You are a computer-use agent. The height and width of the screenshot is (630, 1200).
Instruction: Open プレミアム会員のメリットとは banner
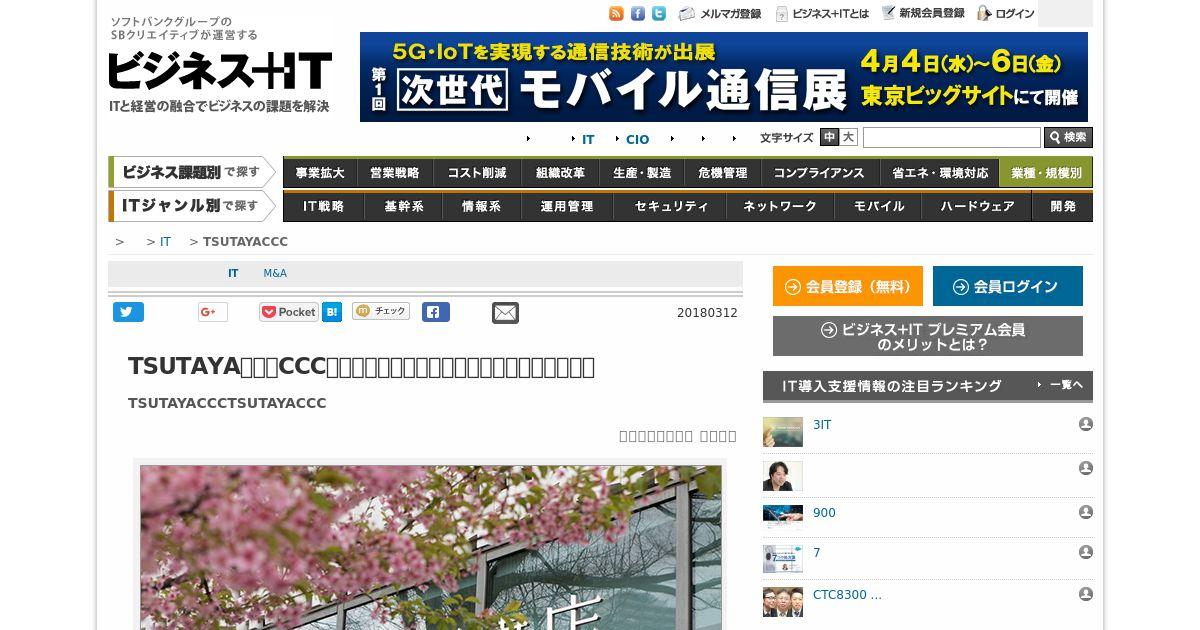(928, 336)
